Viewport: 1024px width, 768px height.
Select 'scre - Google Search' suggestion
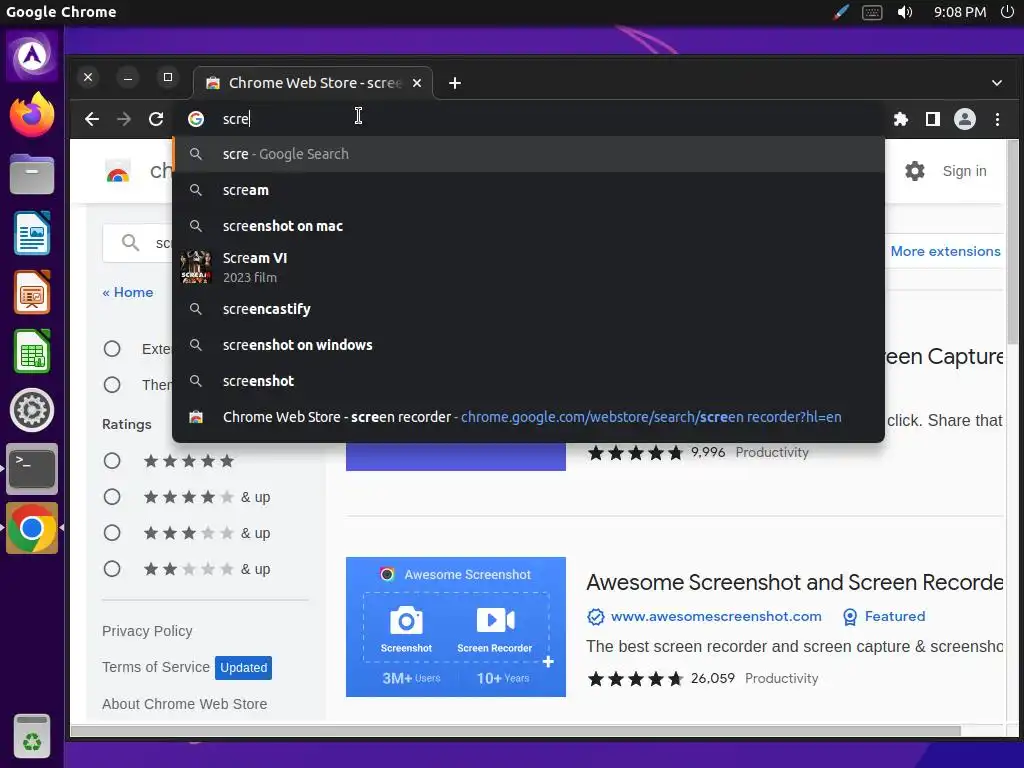tap(528, 154)
